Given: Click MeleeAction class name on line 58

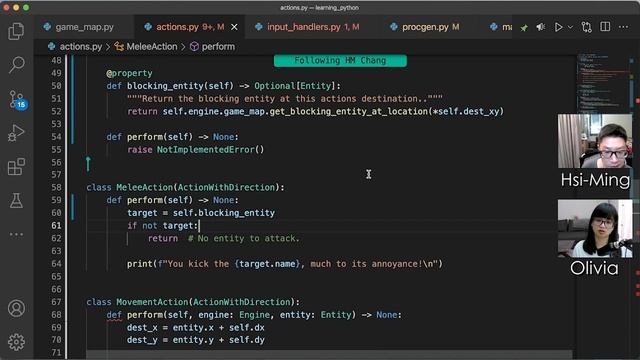Looking at the screenshot, I should 144,187.
